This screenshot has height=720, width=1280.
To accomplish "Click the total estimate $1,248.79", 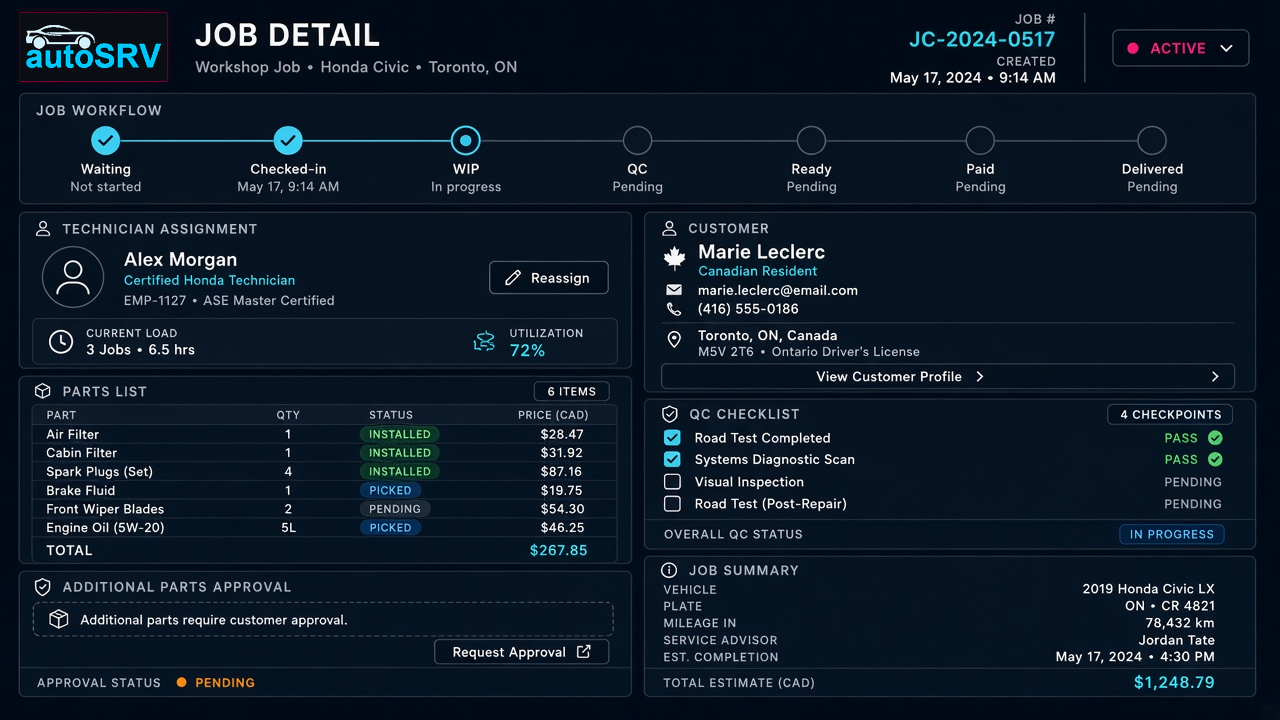I will tap(1174, 683).
